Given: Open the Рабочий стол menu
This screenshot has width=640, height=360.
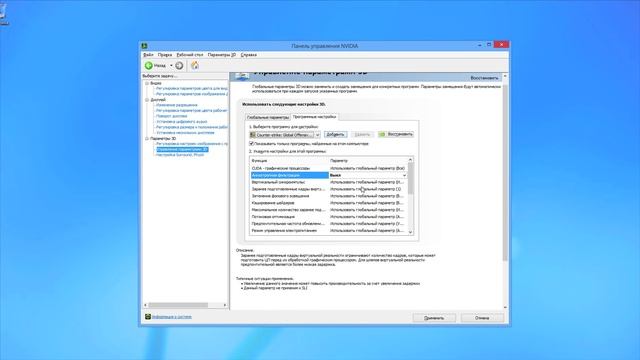Looking at the screenshot, I should pyautogui.click(x=190, y=55).
